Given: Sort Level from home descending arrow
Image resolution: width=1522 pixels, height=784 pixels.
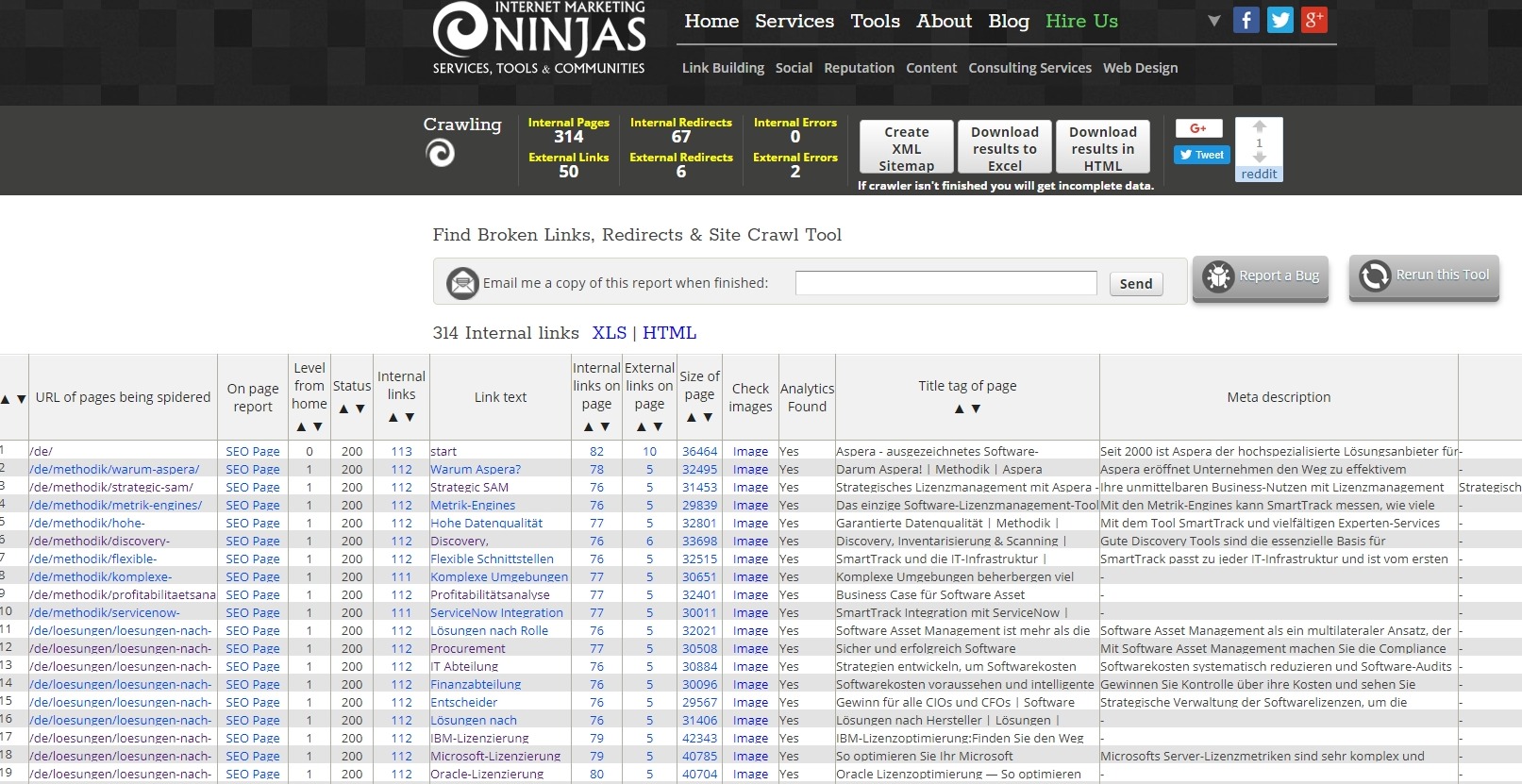Looking at the screenshot, I should coord(318,426).
